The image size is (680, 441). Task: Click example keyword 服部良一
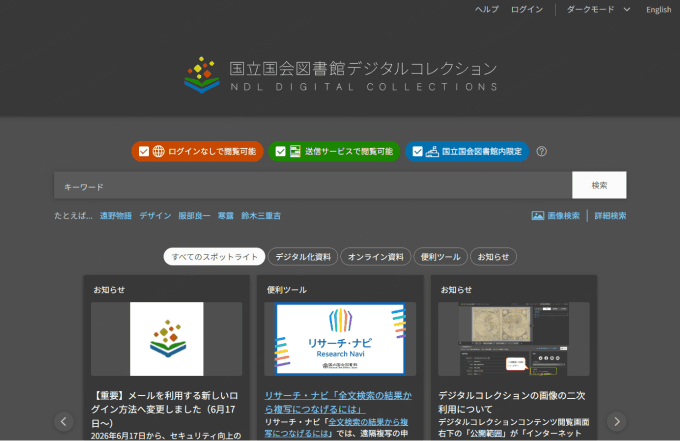pos(194,216)
